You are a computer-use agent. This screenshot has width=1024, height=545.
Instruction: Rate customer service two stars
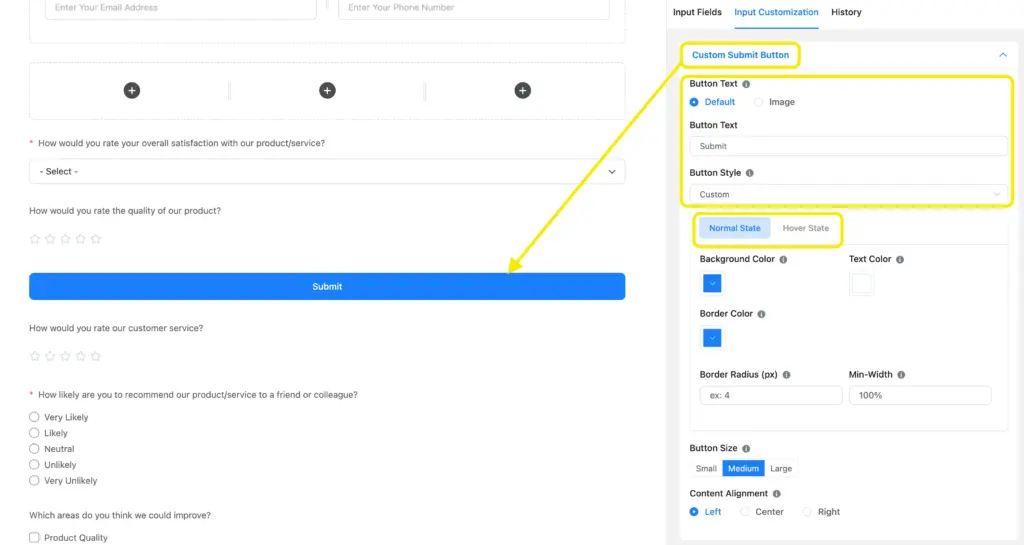50,356
